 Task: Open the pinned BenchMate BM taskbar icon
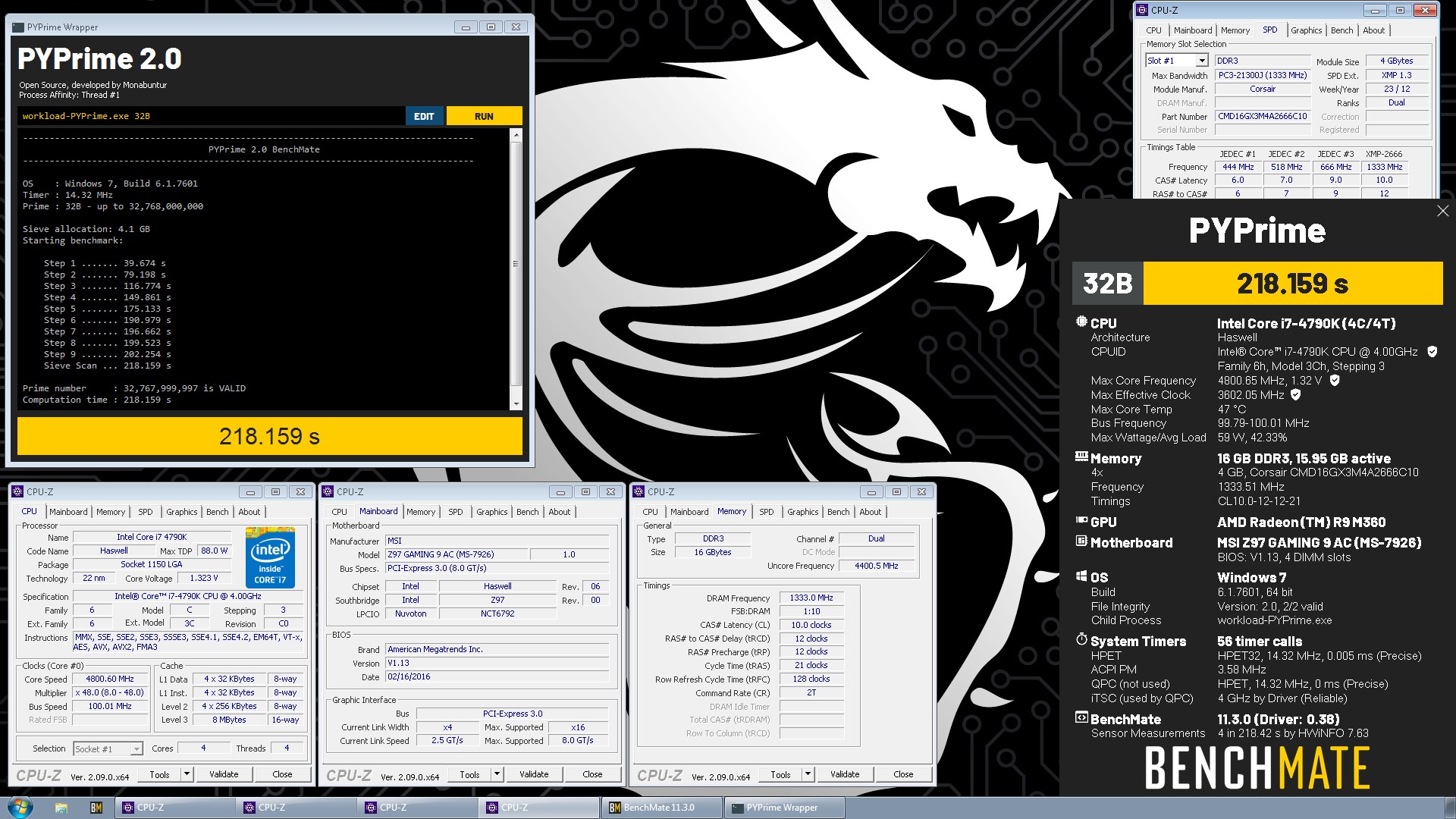(96, 808)
